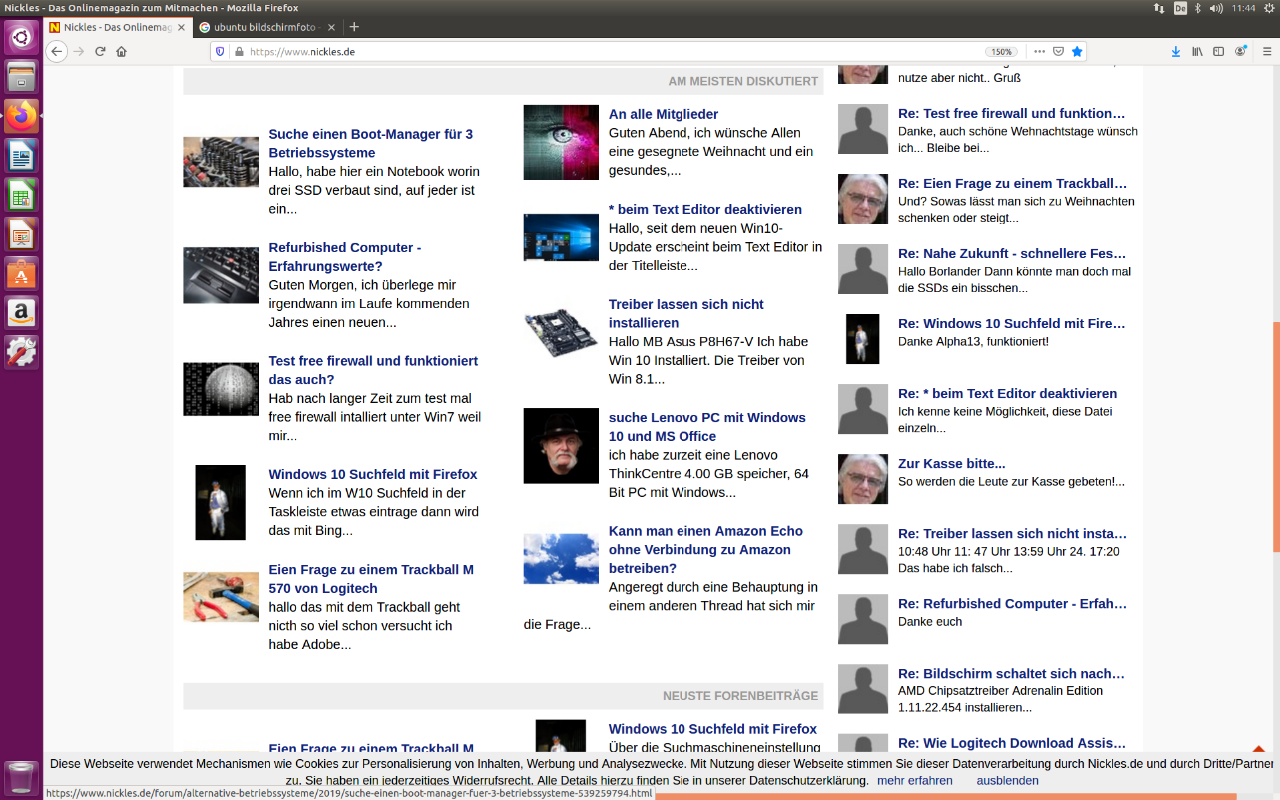Click the cloud sky thumbnail image
The width and height of the screenshot is (1280, 800).
tap(561, 559)
